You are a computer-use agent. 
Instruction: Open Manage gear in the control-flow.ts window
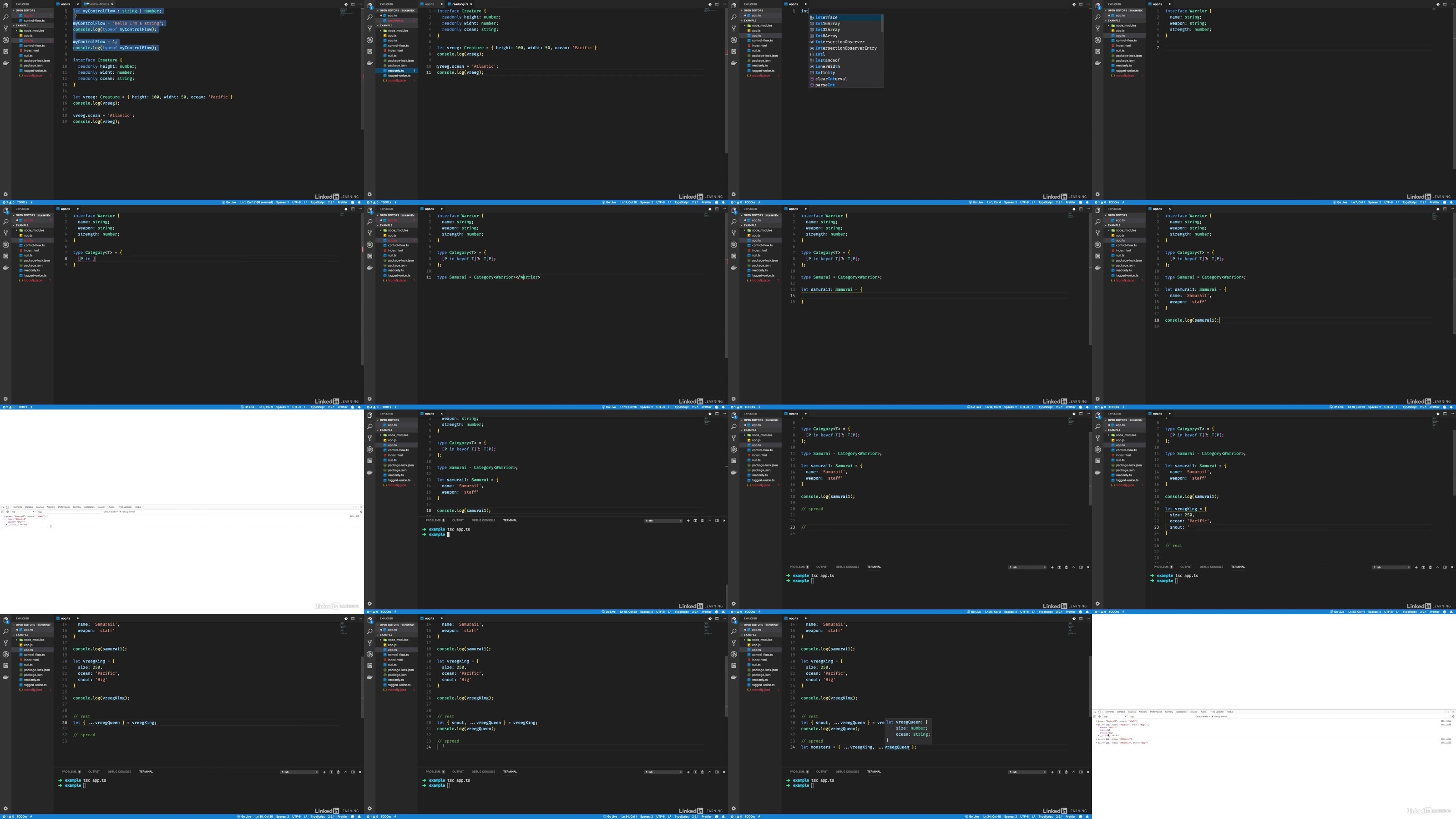click(x=5, y=194)
